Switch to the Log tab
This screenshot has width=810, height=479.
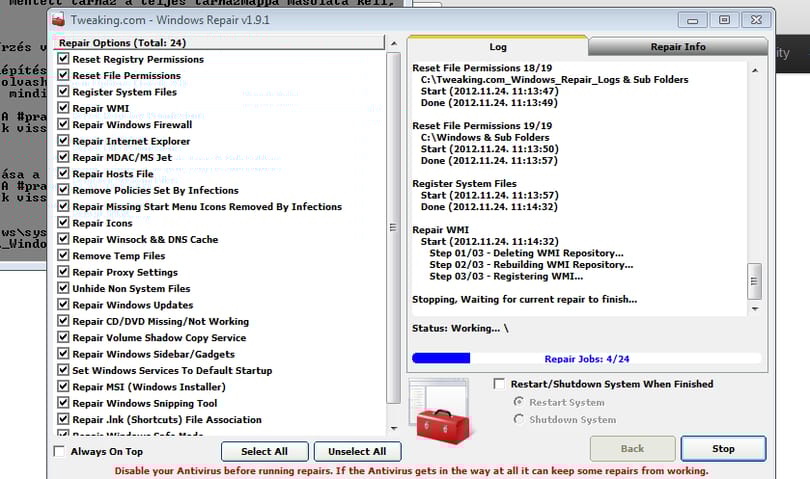498,47
